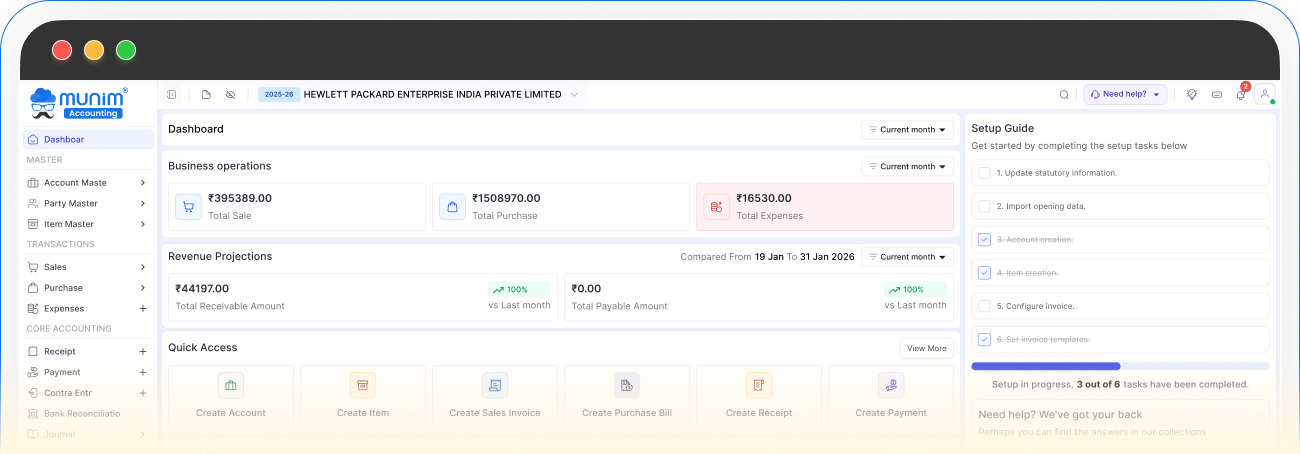Check the Configure invoice checkbox
Screen dimensions: 1300x454
(x=984, y=306)
